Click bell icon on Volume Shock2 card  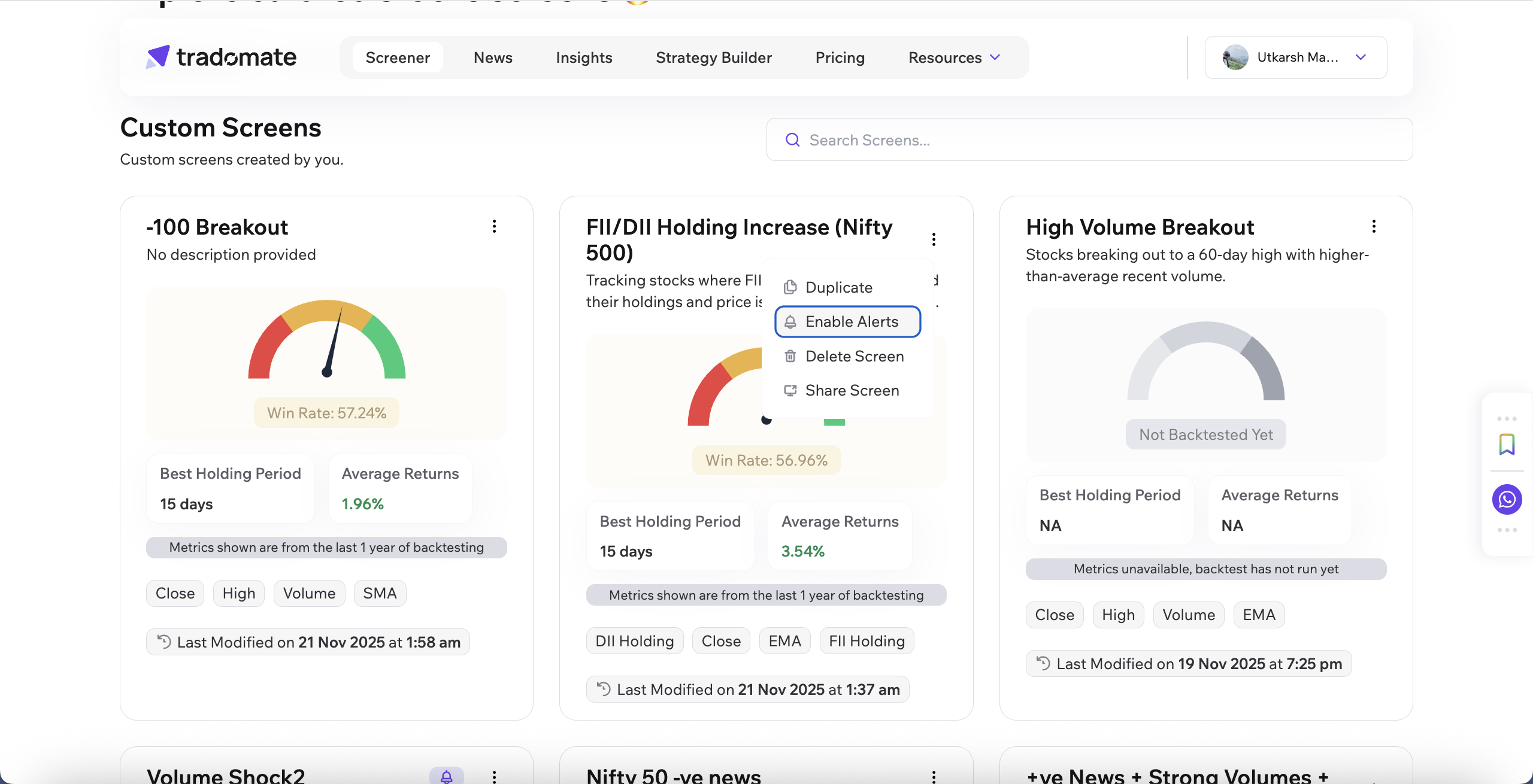coord(446,776)
